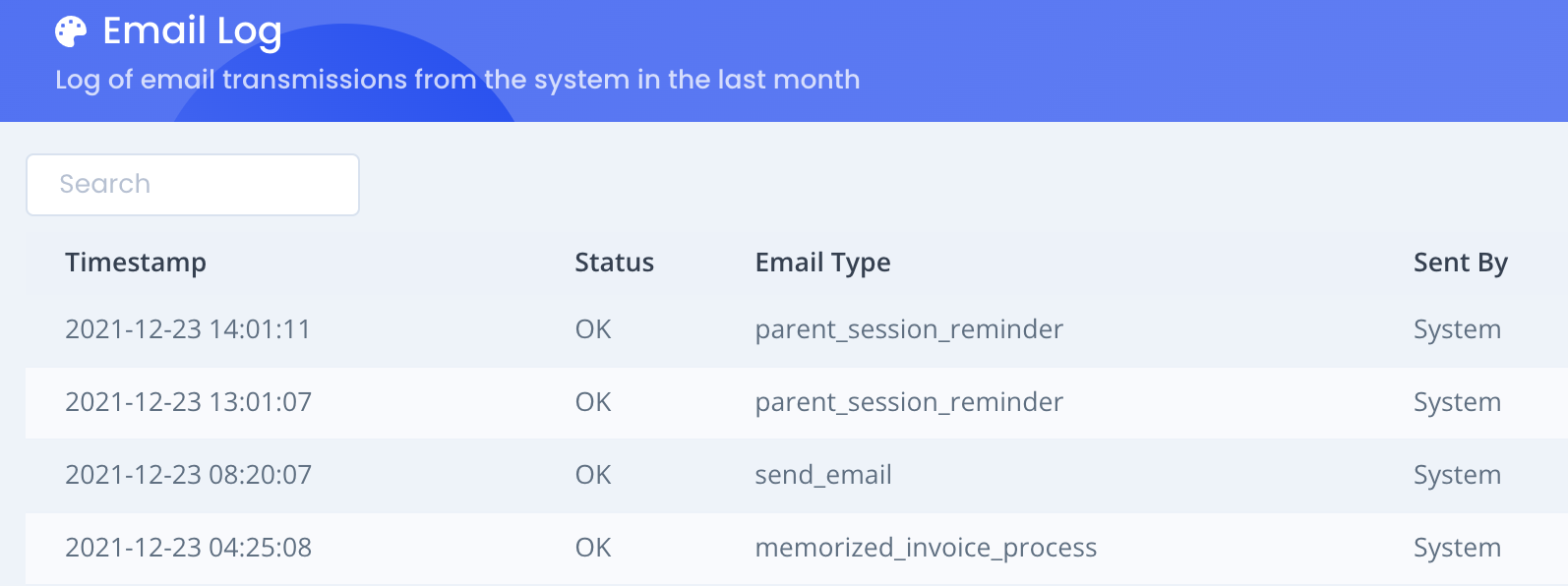
Task: Click System sender in the send_email row
Action: [1457, 475]
